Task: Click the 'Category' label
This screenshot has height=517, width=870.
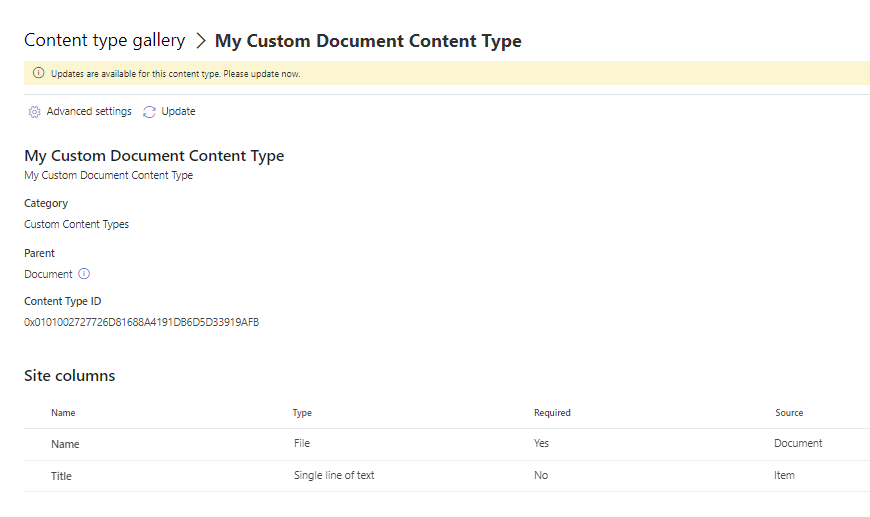Action: click(x=46, y=204)
